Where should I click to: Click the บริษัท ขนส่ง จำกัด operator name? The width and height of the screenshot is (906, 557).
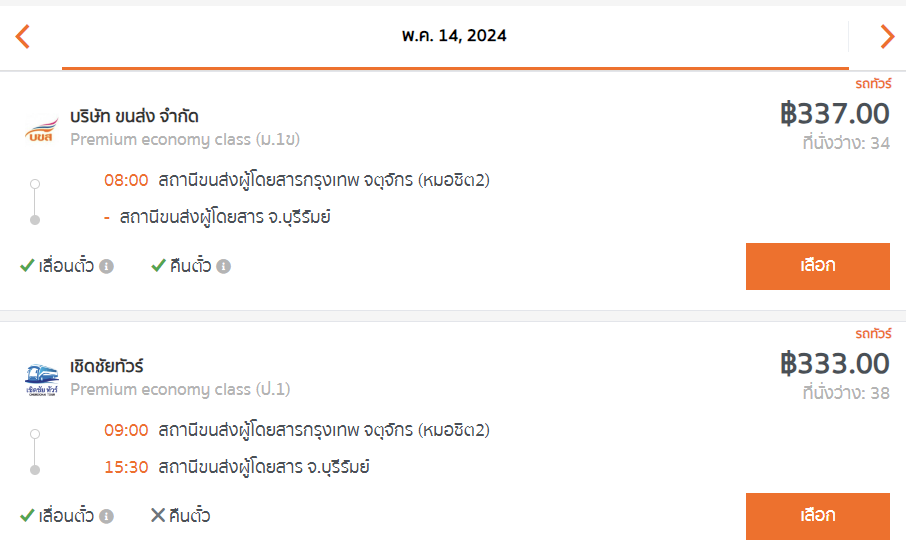(134, 116)
